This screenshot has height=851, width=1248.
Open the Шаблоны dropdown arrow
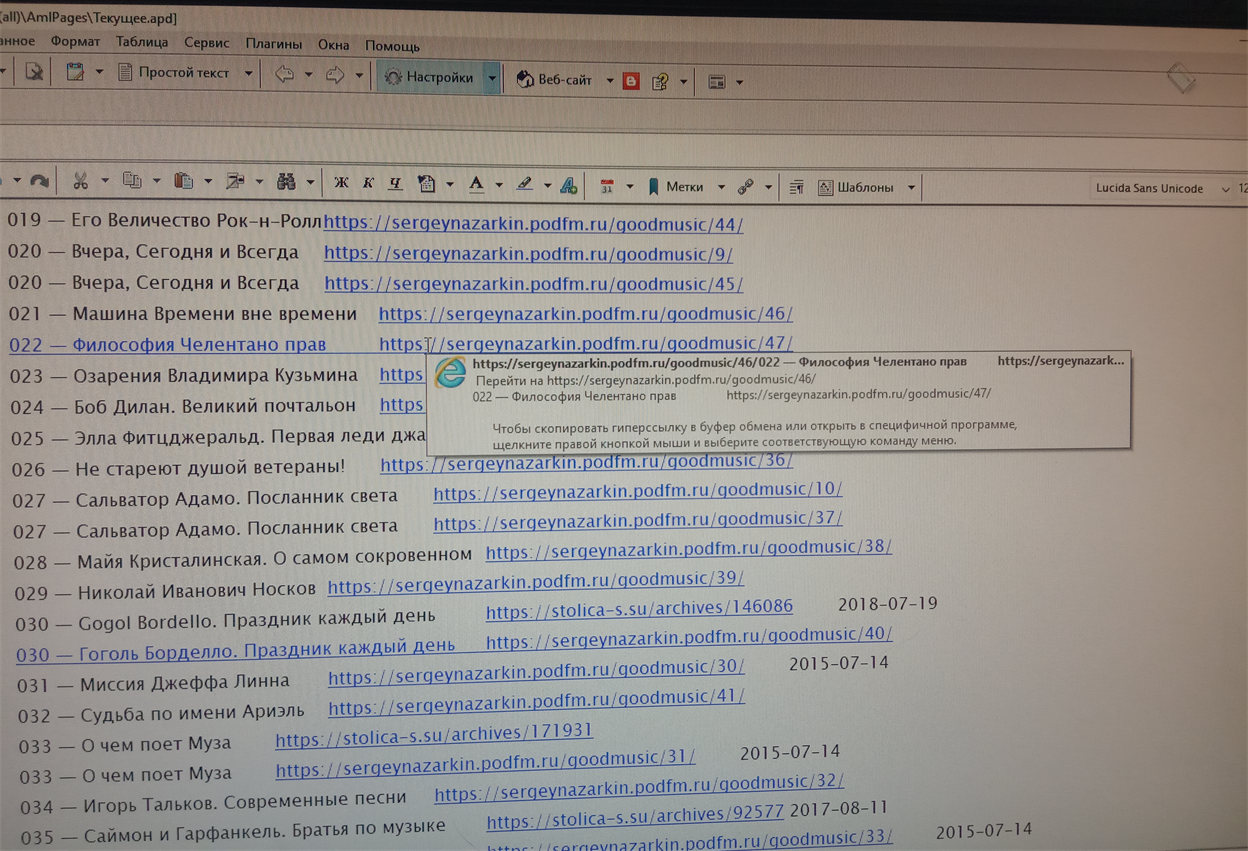pyautogui.click(x=911, y=187)
